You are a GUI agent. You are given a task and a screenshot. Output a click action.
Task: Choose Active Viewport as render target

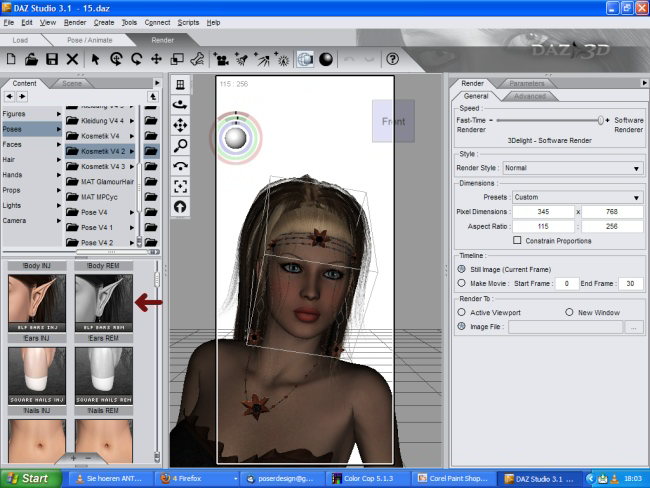click(x=461, y=312)
